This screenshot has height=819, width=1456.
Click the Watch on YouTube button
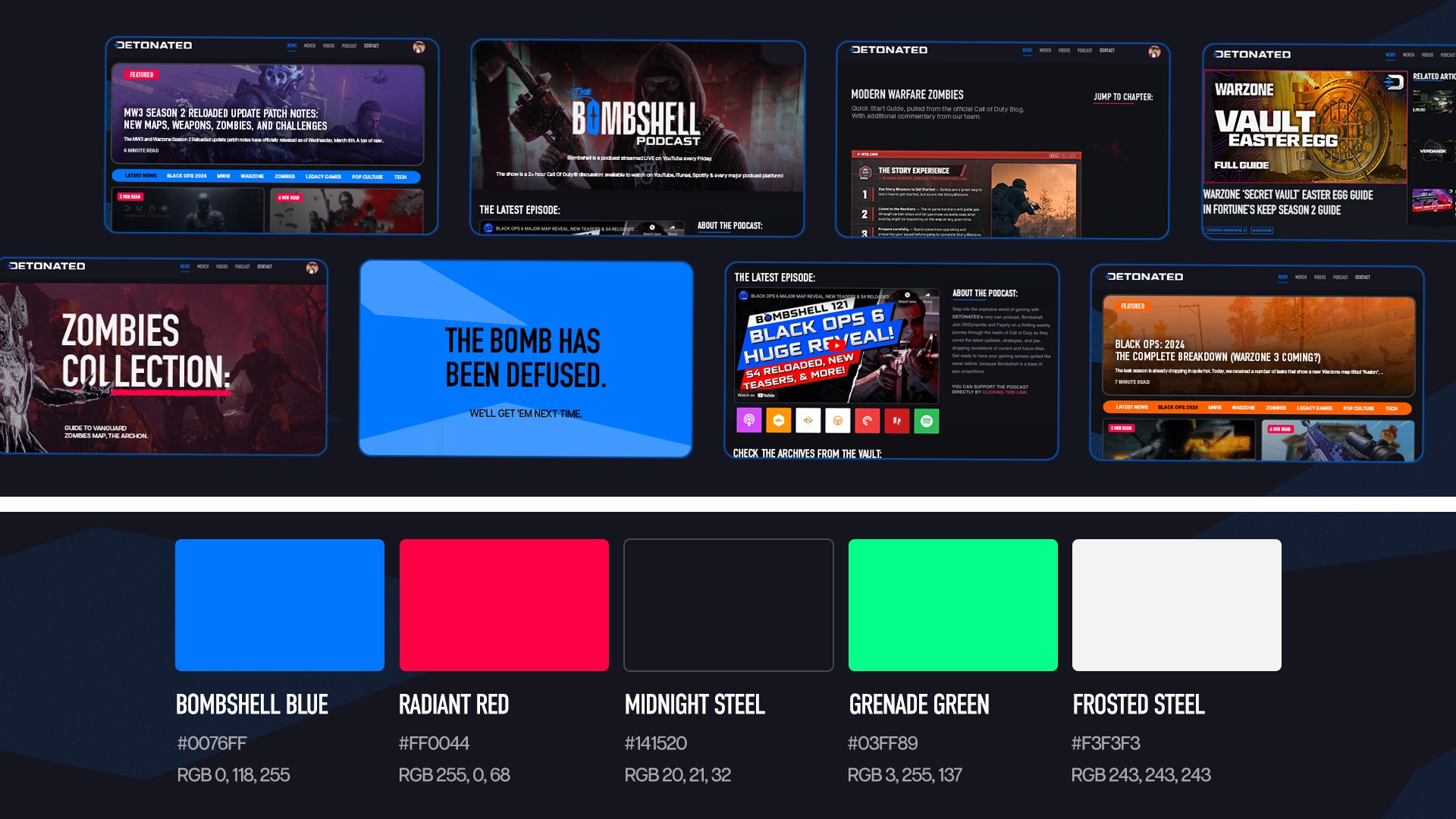tap(756, 394)
